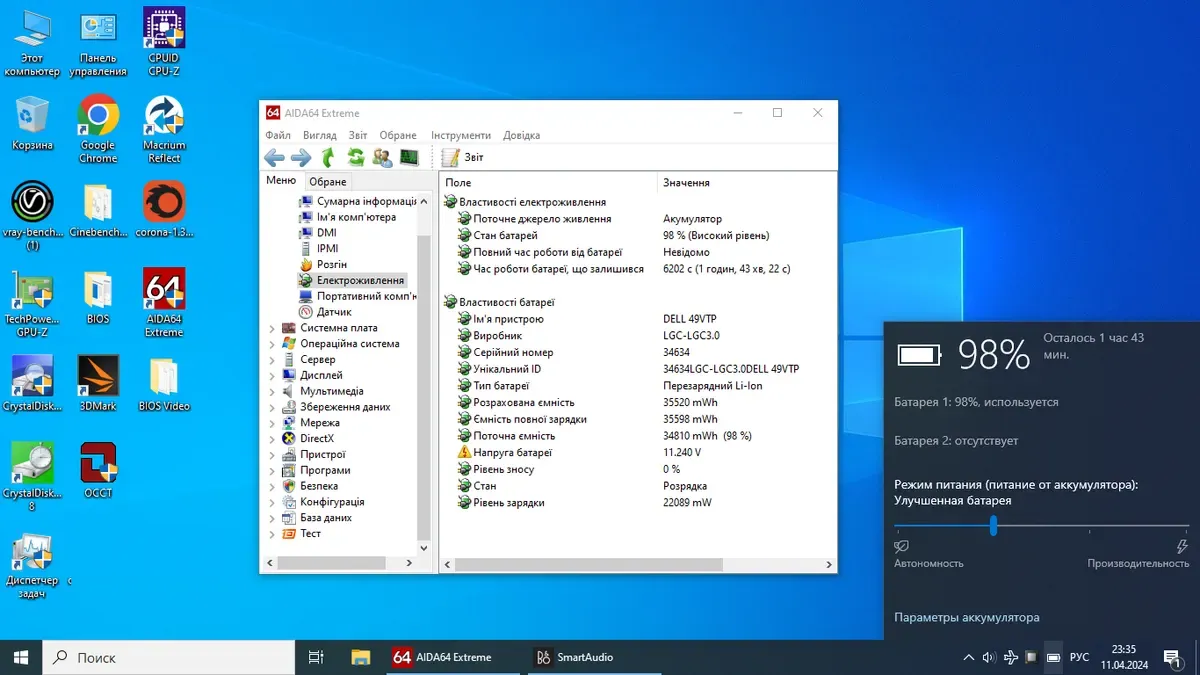Click the Back arrow in AIDA64 toolbar
The image size is (1200, 675).
point(274,157)
